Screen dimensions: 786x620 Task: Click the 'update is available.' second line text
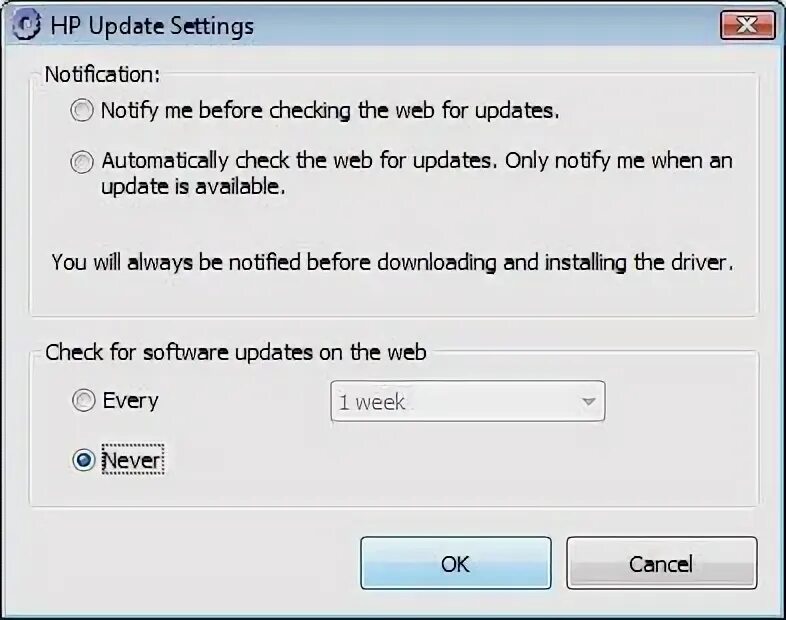pyautogui.click(x=193, y=187)
